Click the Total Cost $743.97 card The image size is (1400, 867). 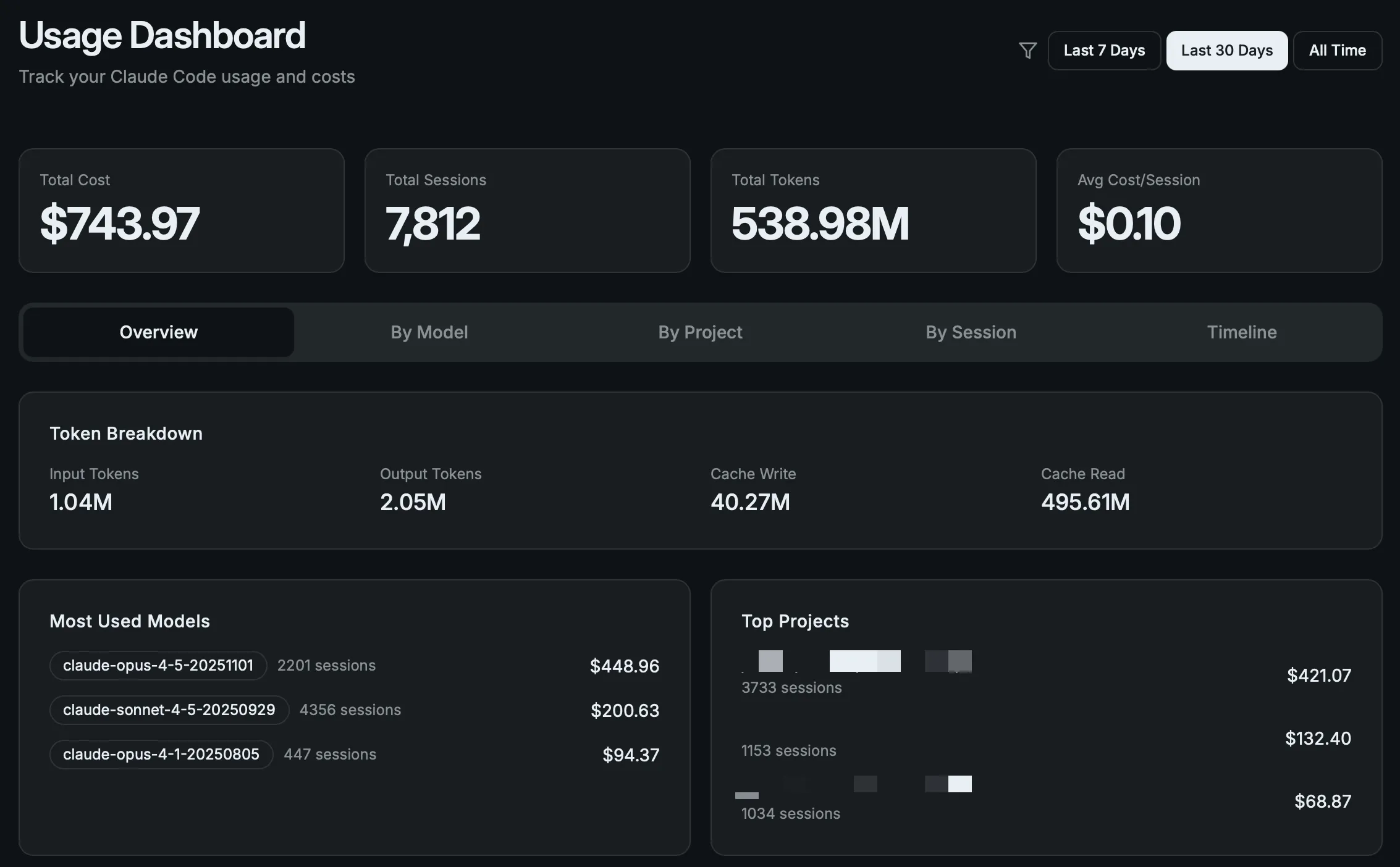pyautogui.click(x=181, y=211)
